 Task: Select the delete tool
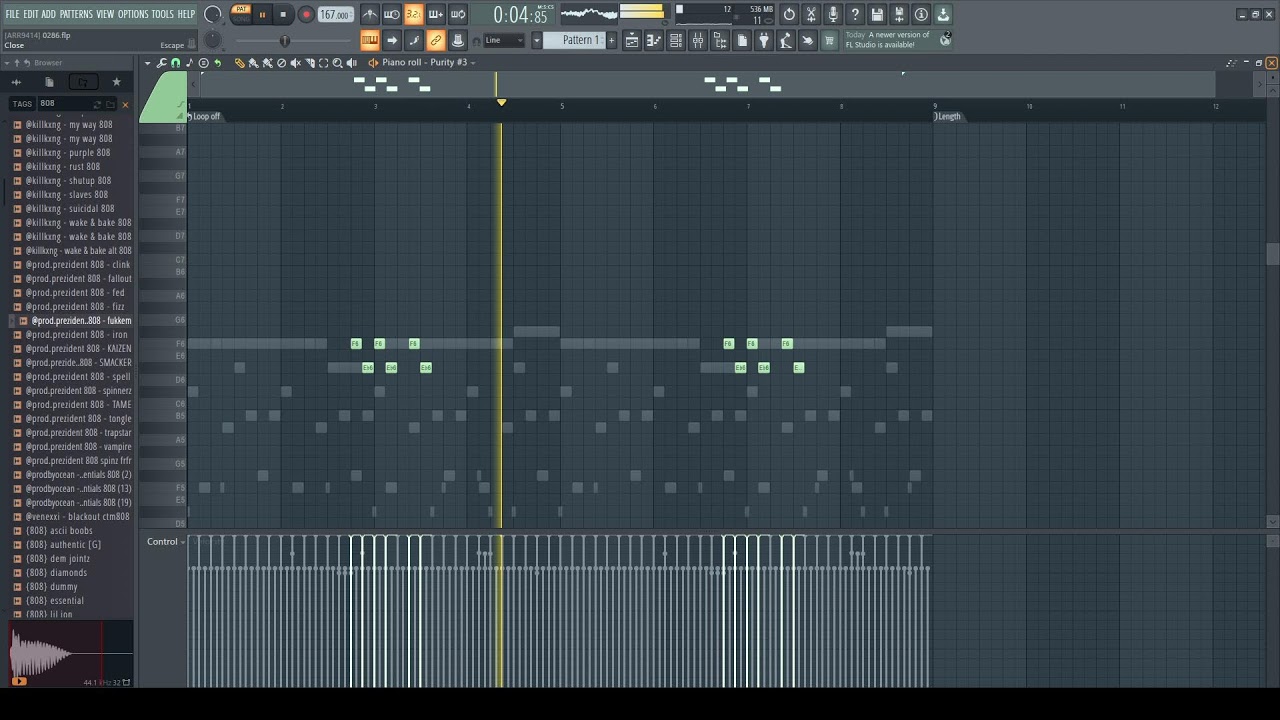(x=281, y=63)
